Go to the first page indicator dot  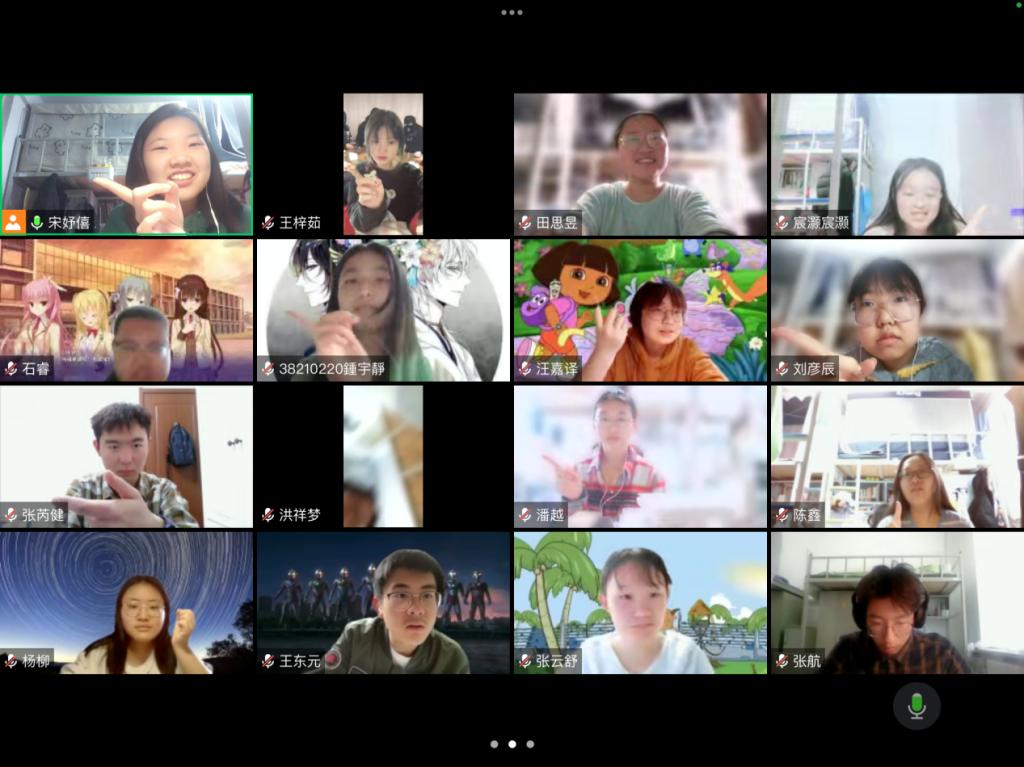(x=494, y=744)
